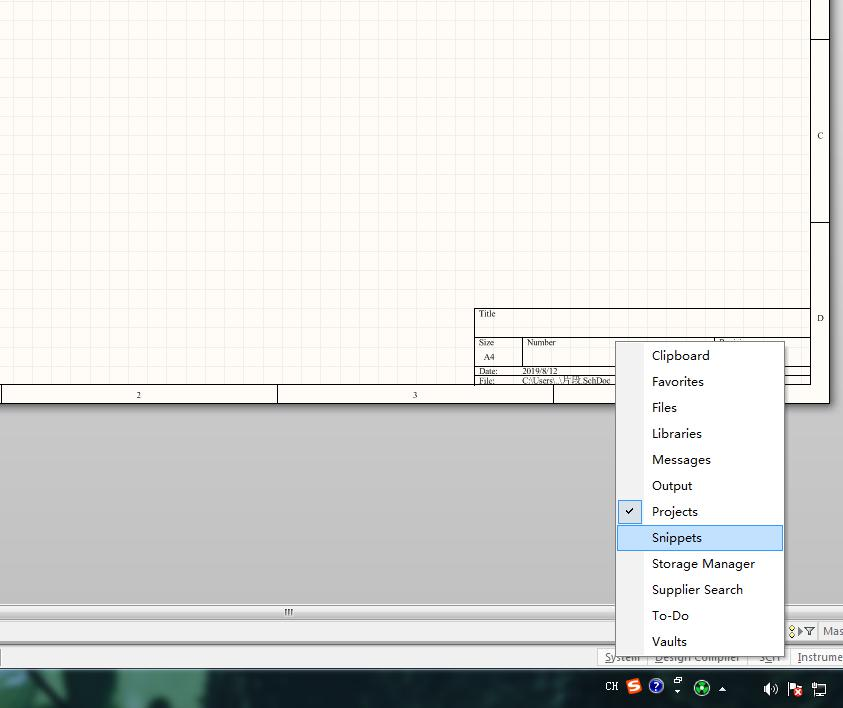Click the green circular tray icon
The image size is (843, 708).
pyautogui.click(x=702, y=688)
